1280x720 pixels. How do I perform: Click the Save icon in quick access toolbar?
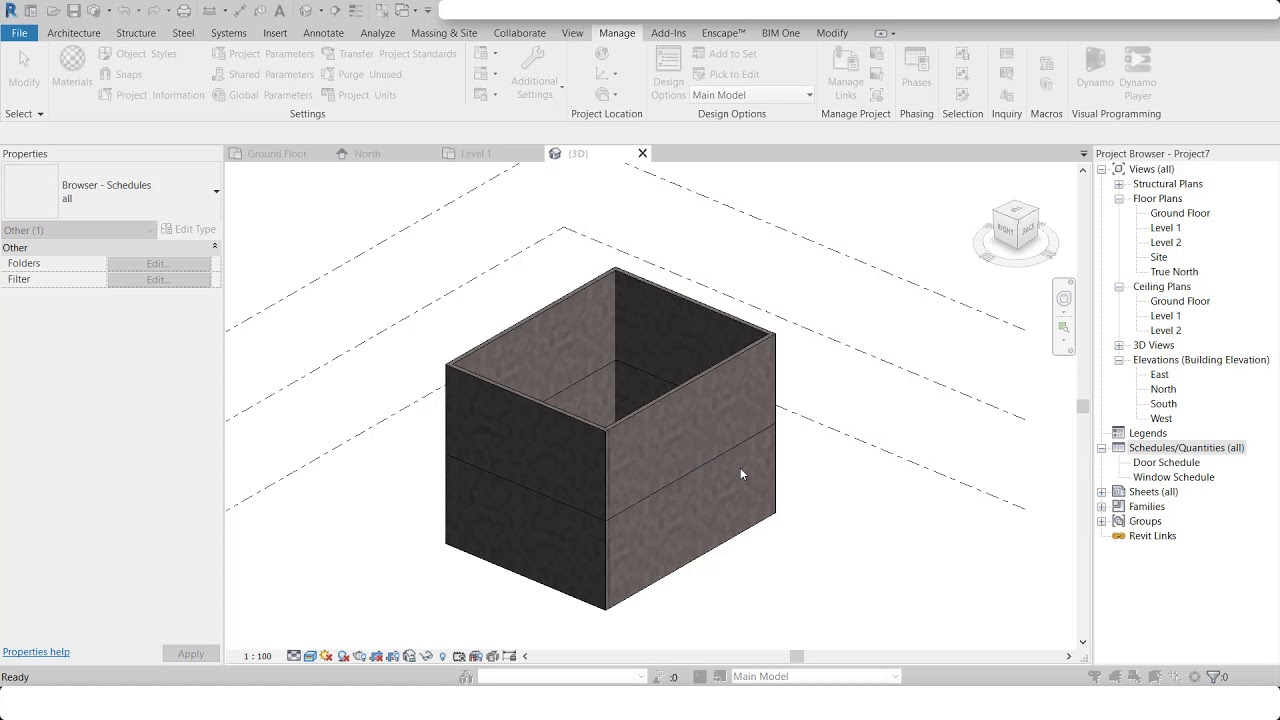pyautogui.click(x=74, y=11)
